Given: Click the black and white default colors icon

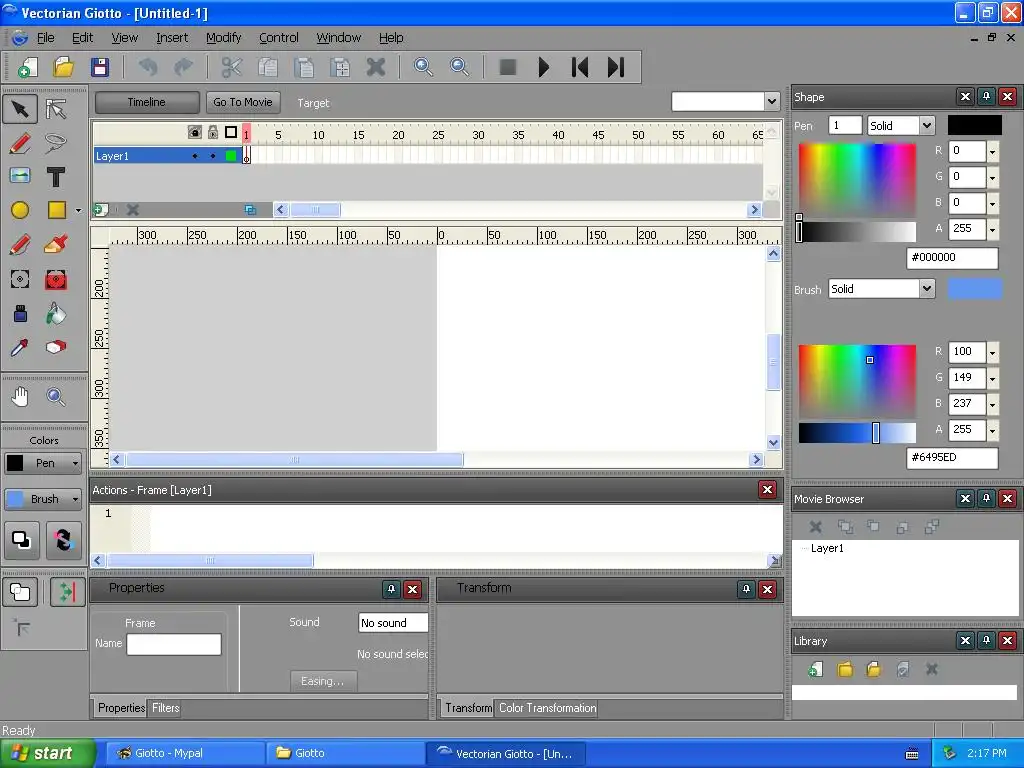Looking at the screenshot, I should click(22, 540).
